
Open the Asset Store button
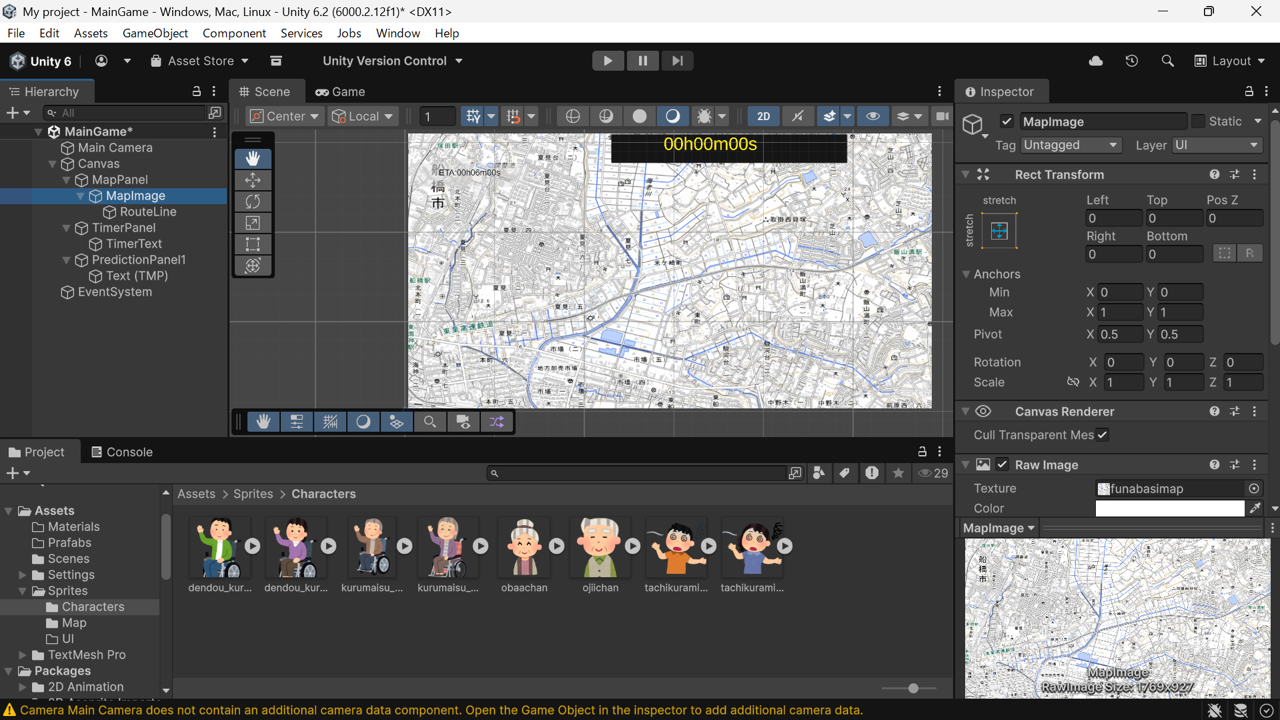point(199,61)
